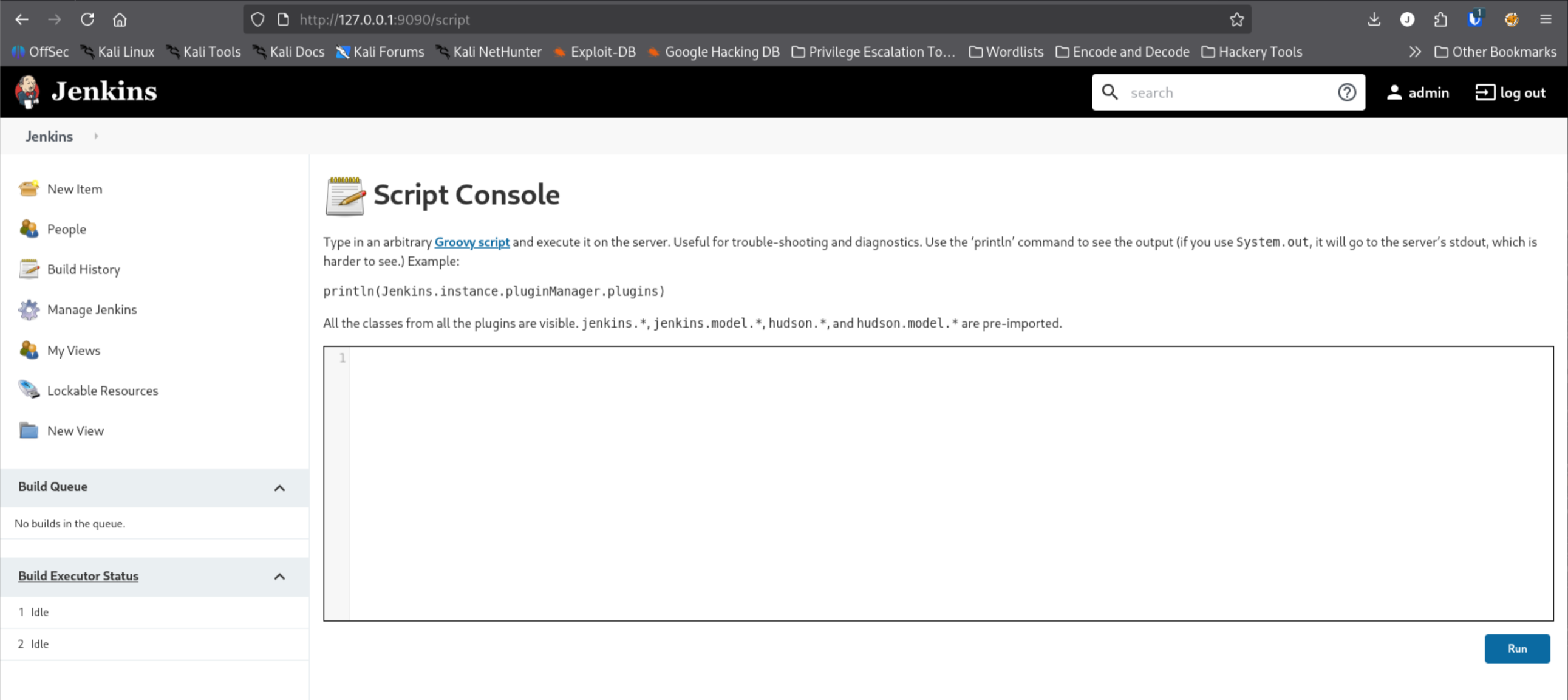Click the Lockable Resources drive icon
Screen dimensions: 1568x700
tap(29, 391)
